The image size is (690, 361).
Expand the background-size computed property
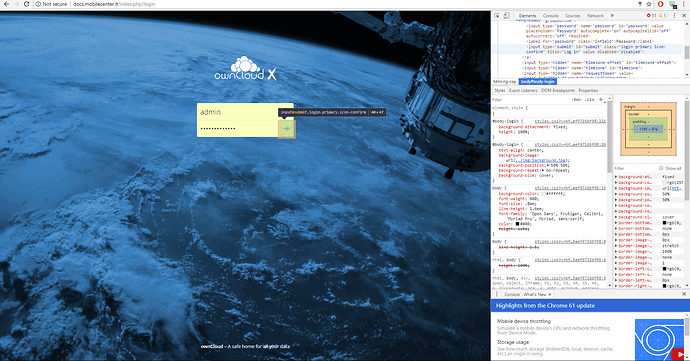616,217
